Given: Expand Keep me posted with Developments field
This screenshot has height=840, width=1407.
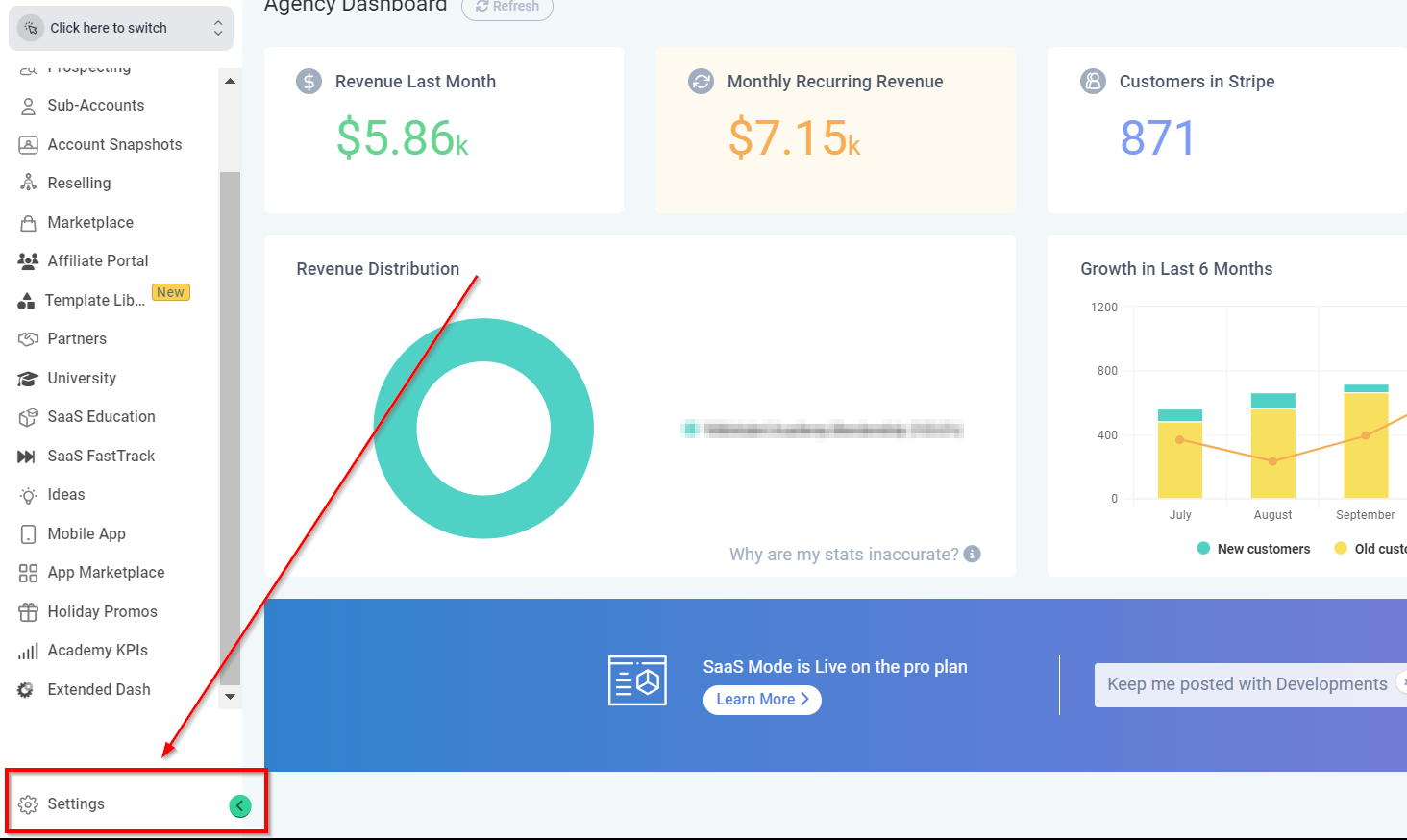Looking at the screenshot, I should [x=1247, y=684].
